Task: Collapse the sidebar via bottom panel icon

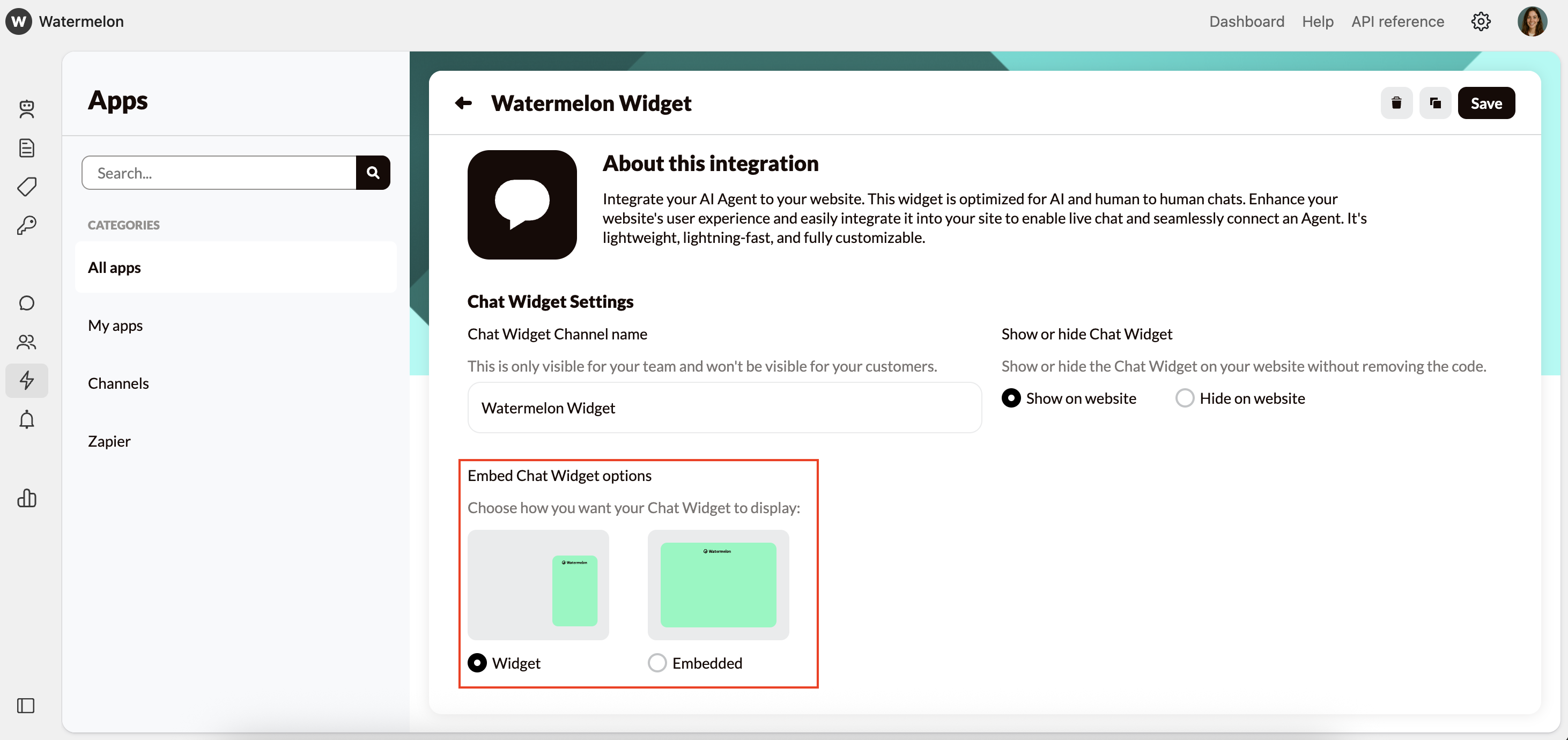Action: click(26, 706)
